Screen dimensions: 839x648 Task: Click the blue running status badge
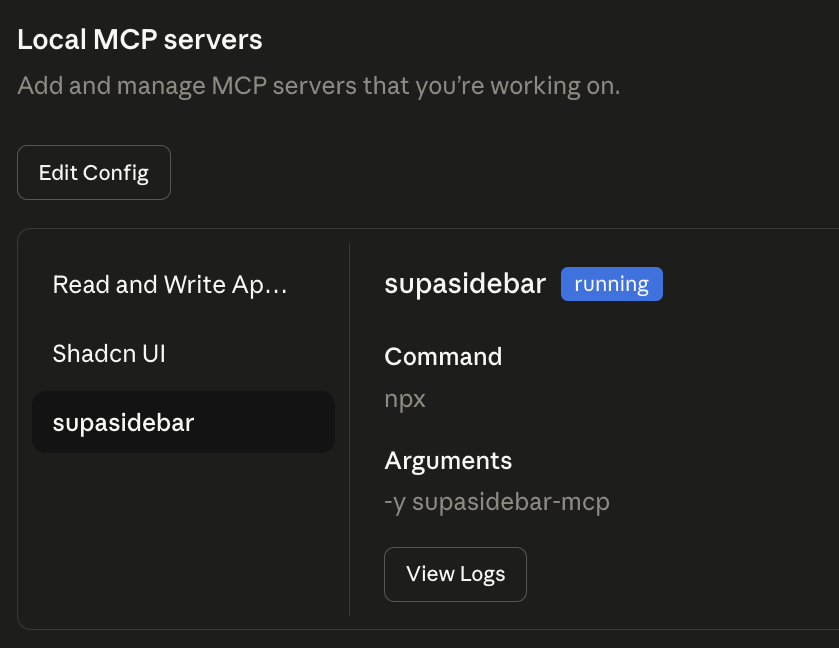(611, 284)
